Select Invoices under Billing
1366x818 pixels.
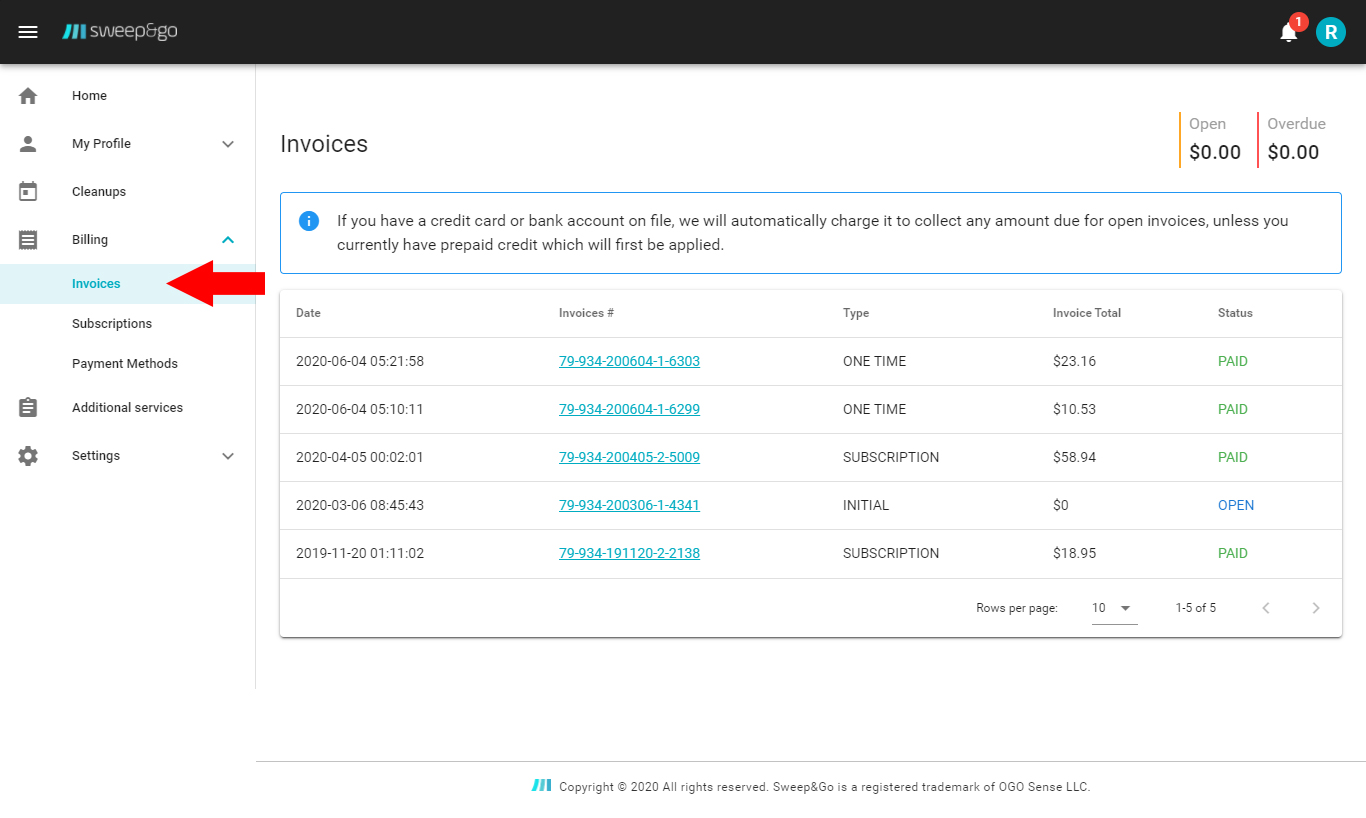[96, 284]
